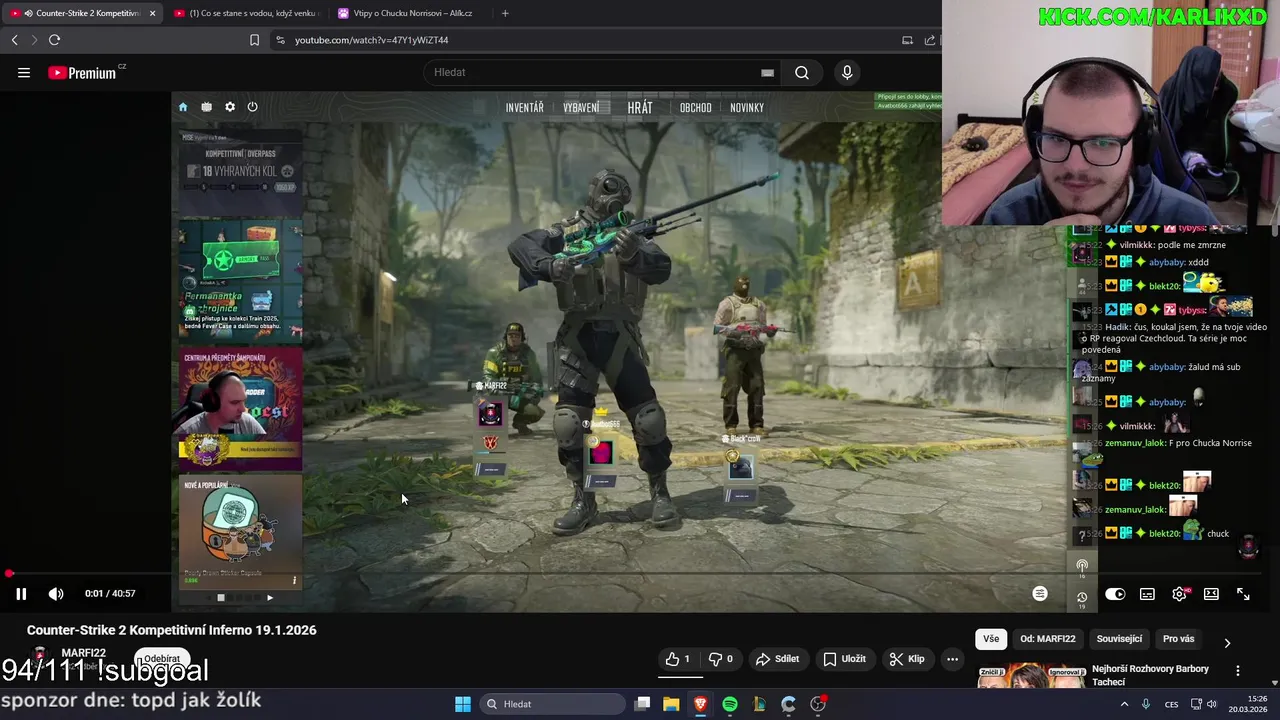Screen dimensions: 1280x720
Task: Enter fullscreen mode
Action: [x=1243, y=594]
